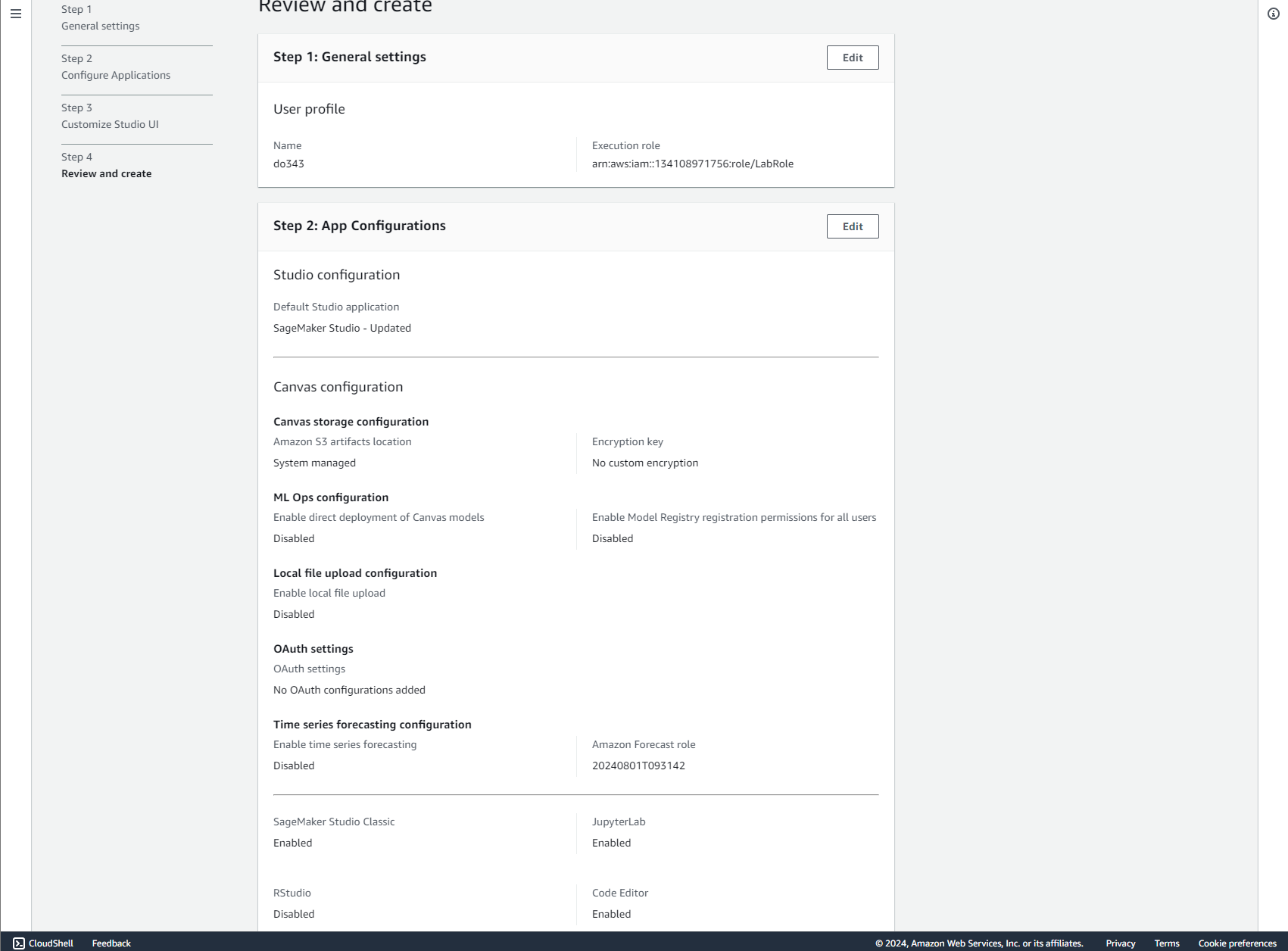Image resolution: width=1288 pixels, height=951 pixels.
Task: Edit Step 1 General settings
Action: (x=853, y=58)
